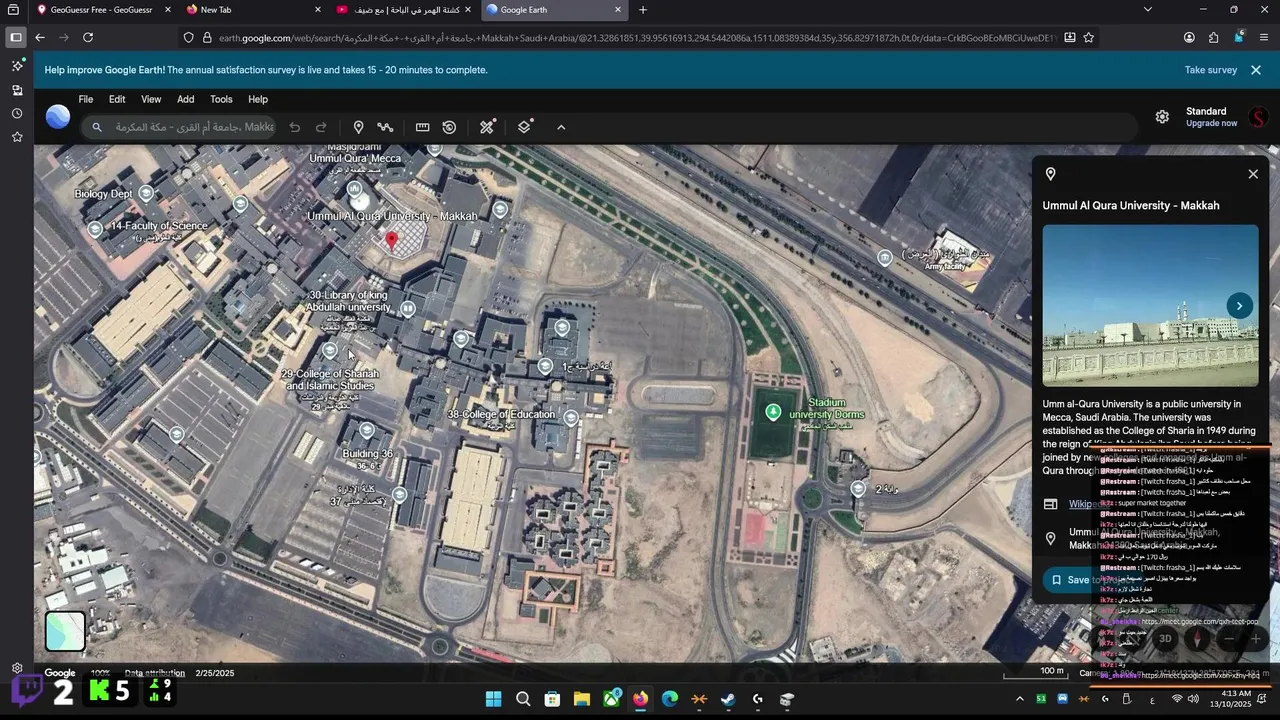Open the Firefox extensions puzzle icon
1280x720 pixels.
[x=1213, y=37]
